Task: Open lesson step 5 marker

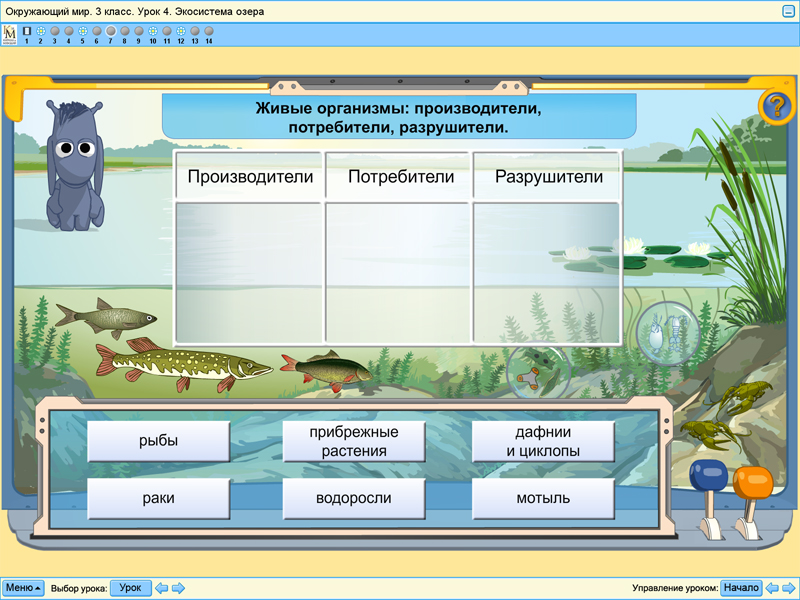Action: [83, 31]
